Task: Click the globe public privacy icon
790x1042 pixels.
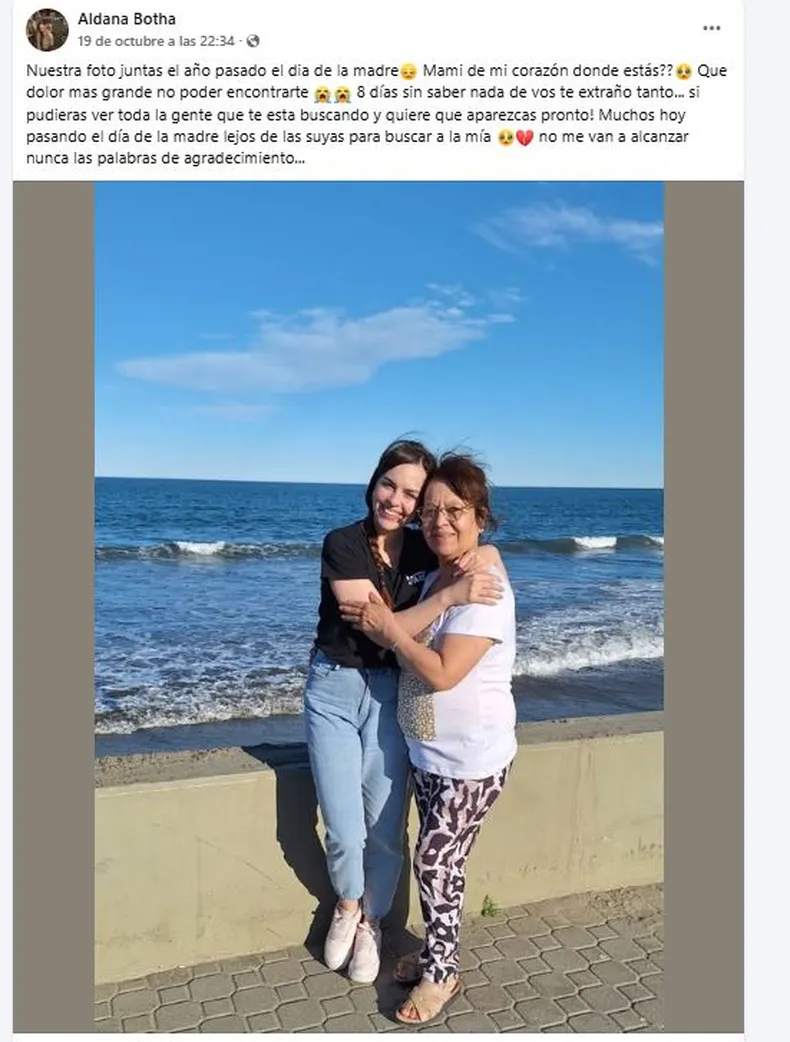Action: tap(252, 41)
